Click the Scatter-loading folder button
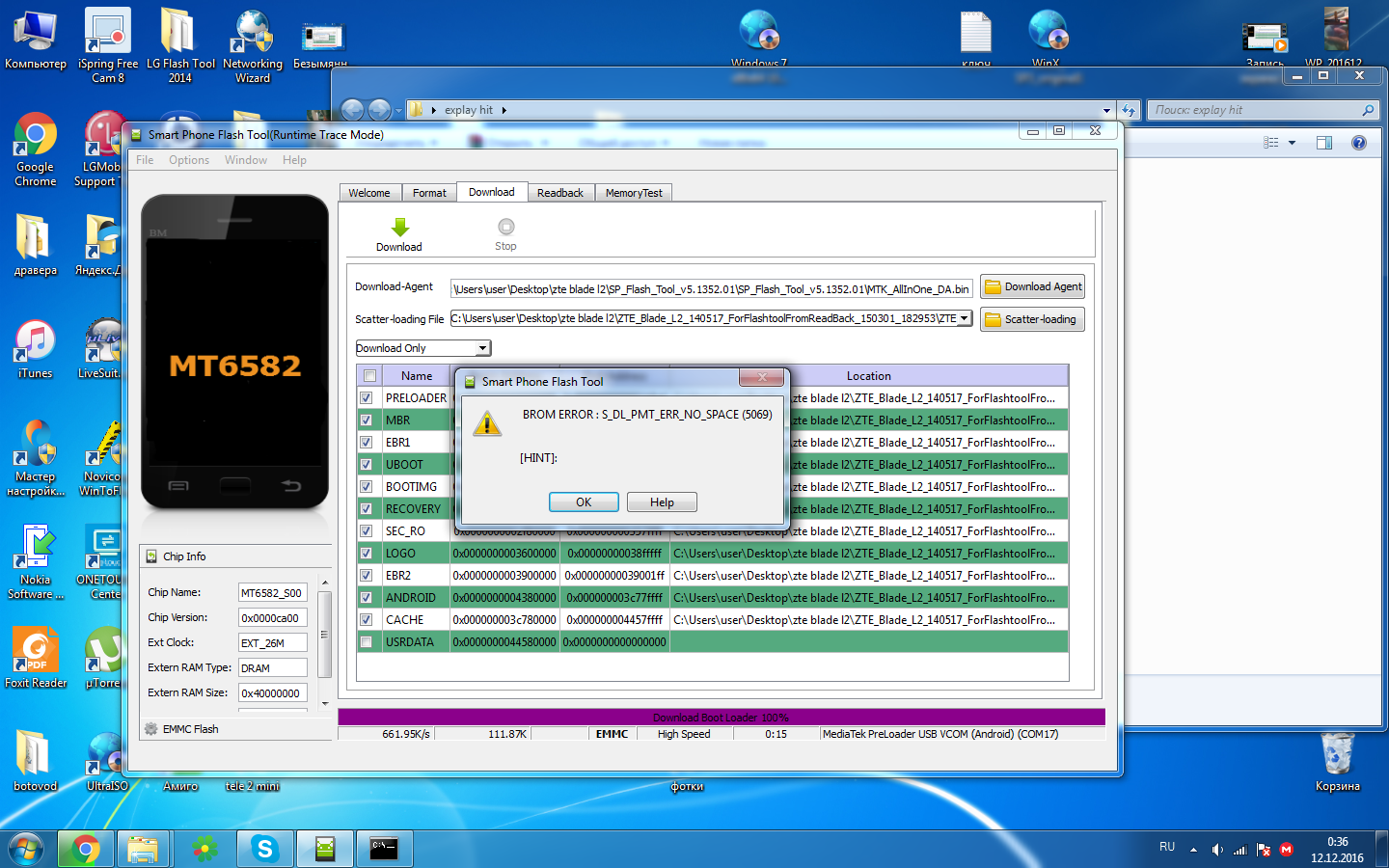This screenshot has width=1389, height=868. pyautogui.click(x=1032, y=319)
